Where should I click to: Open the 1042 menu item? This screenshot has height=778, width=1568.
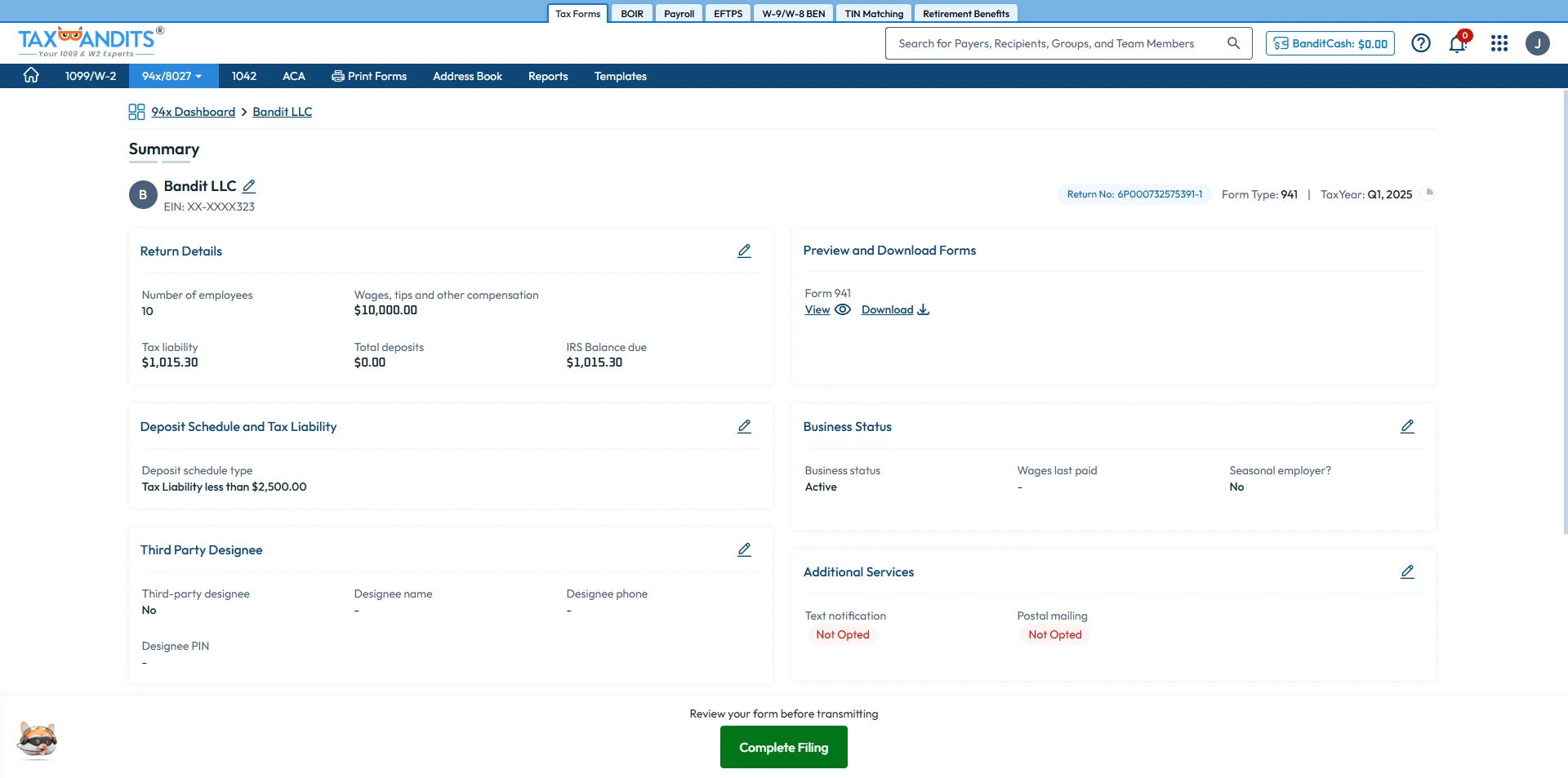click(x=244, y=76)
